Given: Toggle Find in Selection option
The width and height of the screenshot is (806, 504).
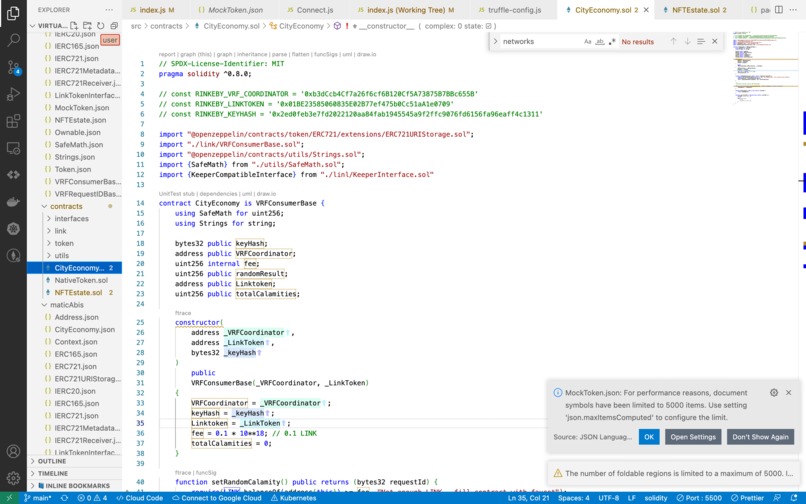Looking at the screenshot, I should (x=701, y=41).
